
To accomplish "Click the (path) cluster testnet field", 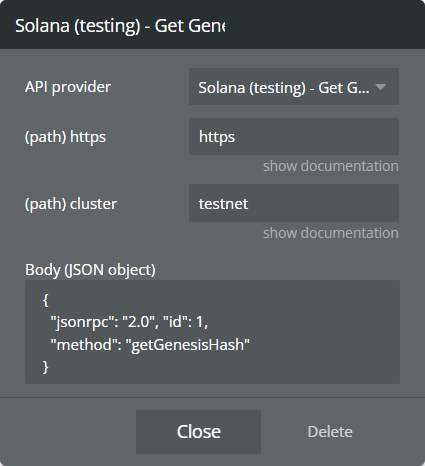I will pos(294,203).
